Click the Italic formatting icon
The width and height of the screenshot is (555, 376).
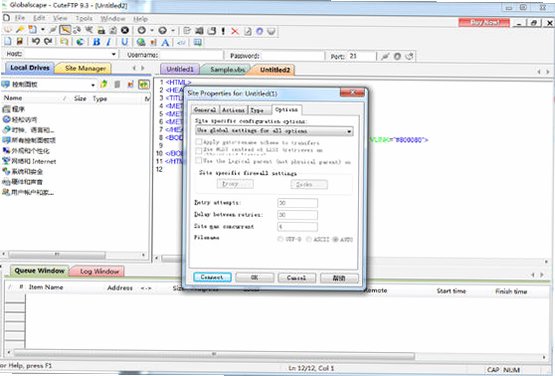(109, 42)
